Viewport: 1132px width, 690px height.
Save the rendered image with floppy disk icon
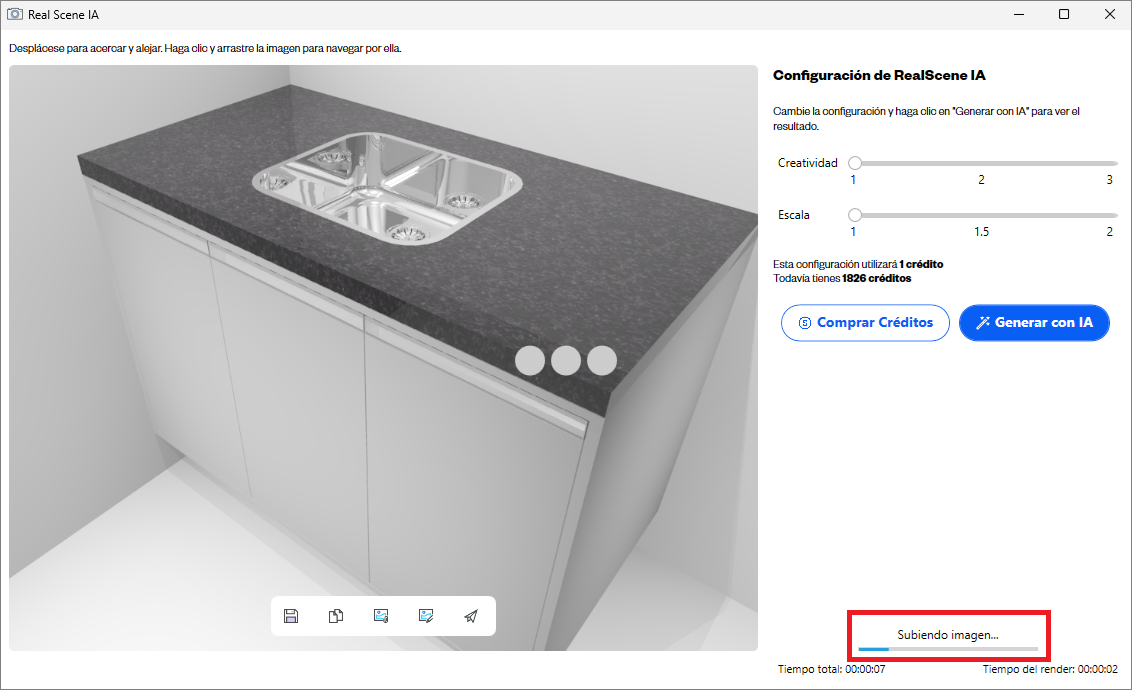point(291,616)
